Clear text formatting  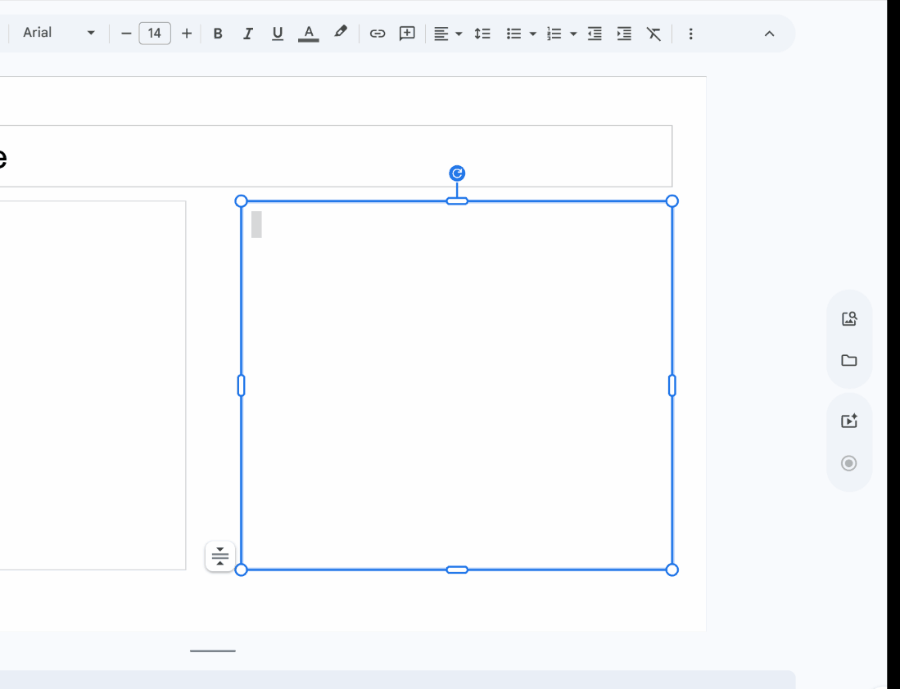click(654, 34)
